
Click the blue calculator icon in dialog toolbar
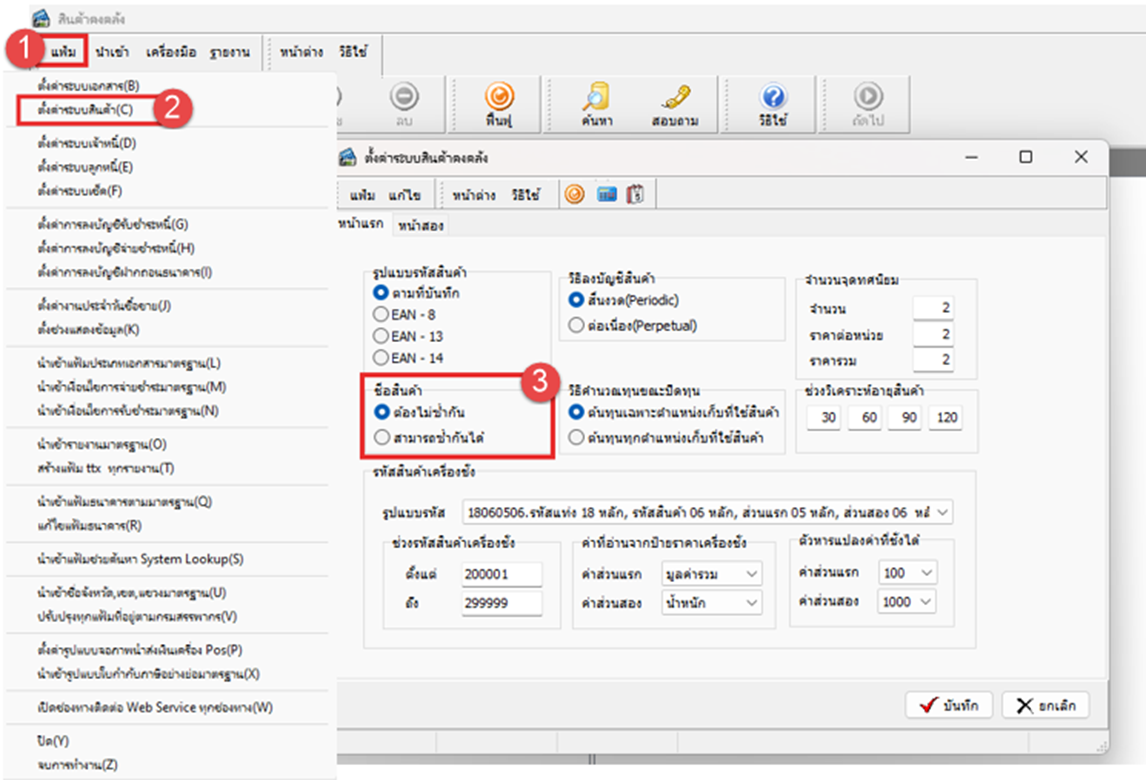point(606,195)
